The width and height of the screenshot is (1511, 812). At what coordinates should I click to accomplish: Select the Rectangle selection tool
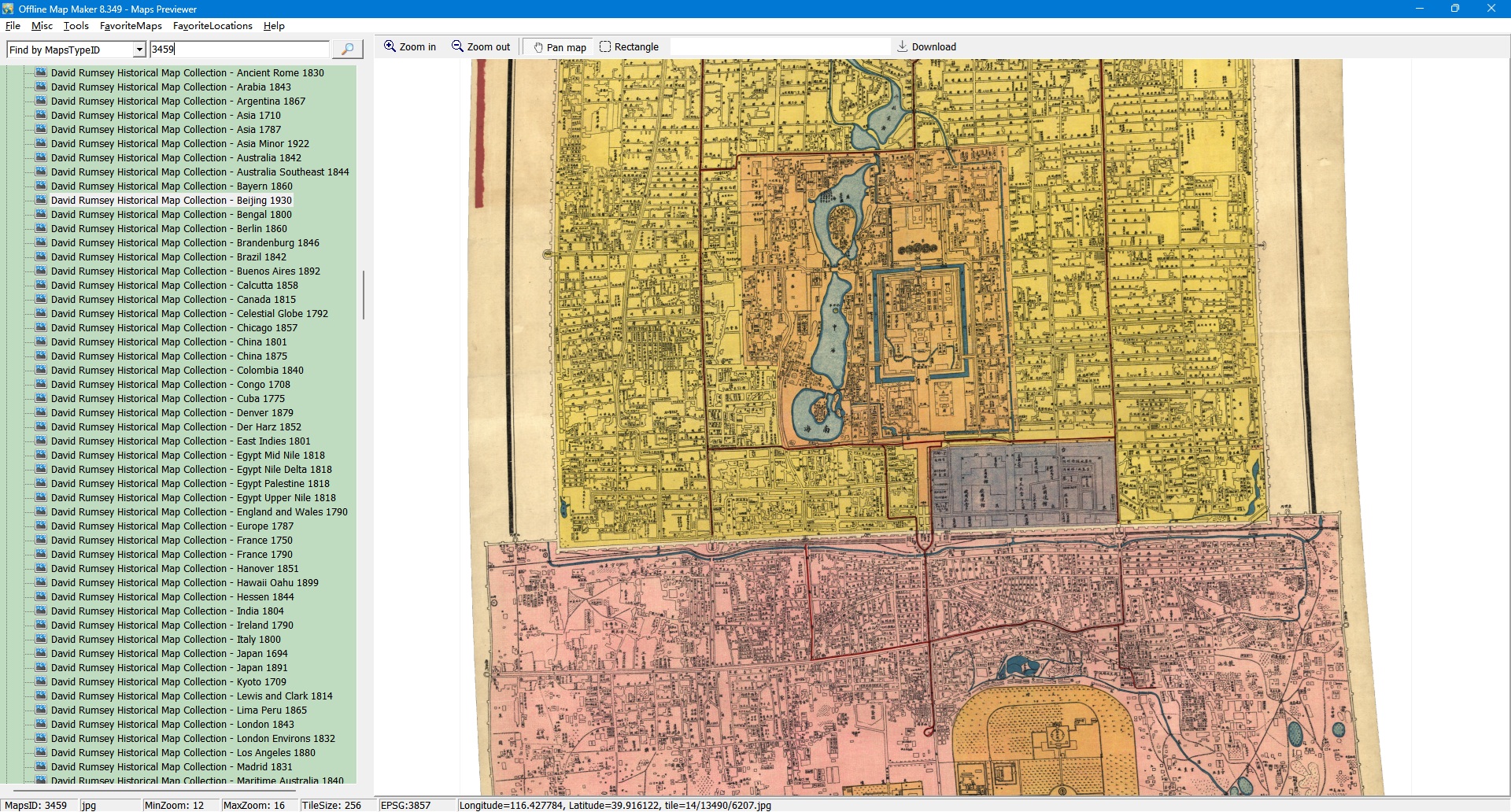pos(605,46)
